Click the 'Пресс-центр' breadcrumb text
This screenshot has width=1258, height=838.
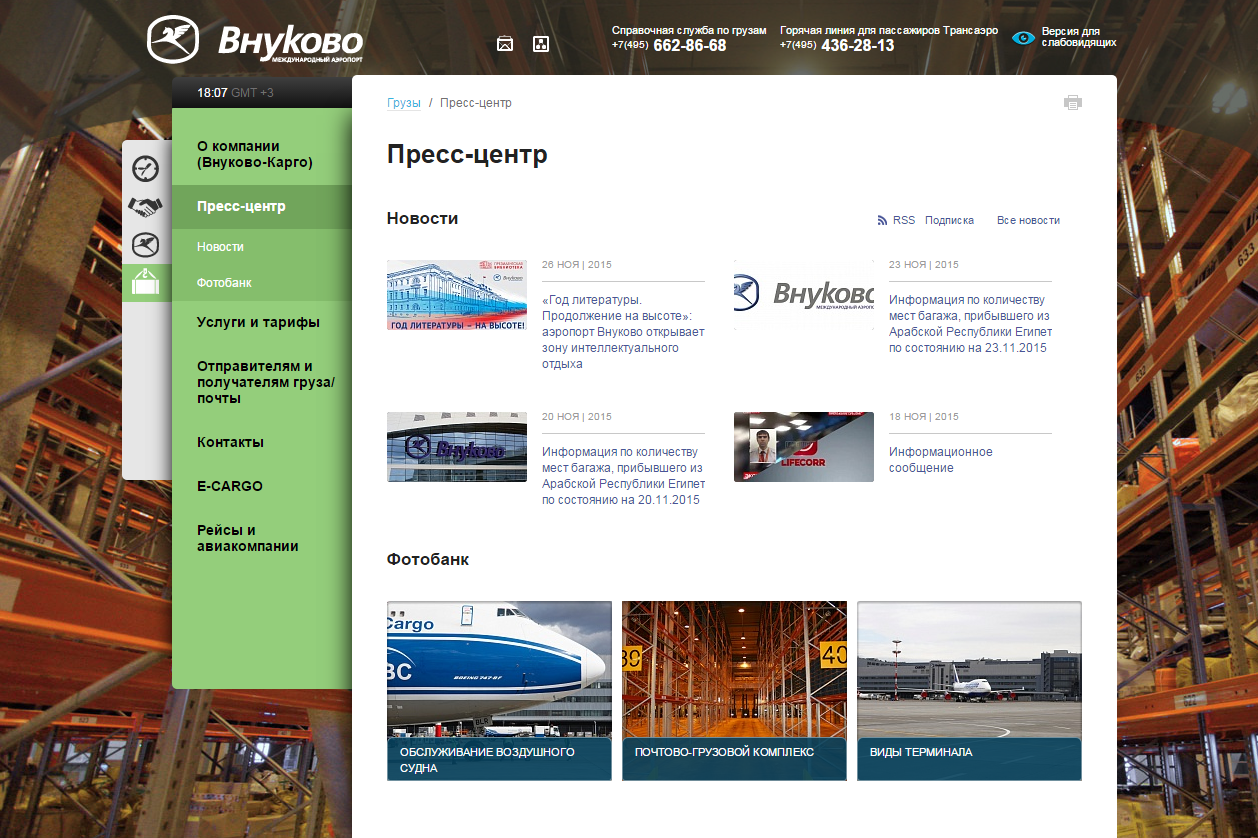476,103
